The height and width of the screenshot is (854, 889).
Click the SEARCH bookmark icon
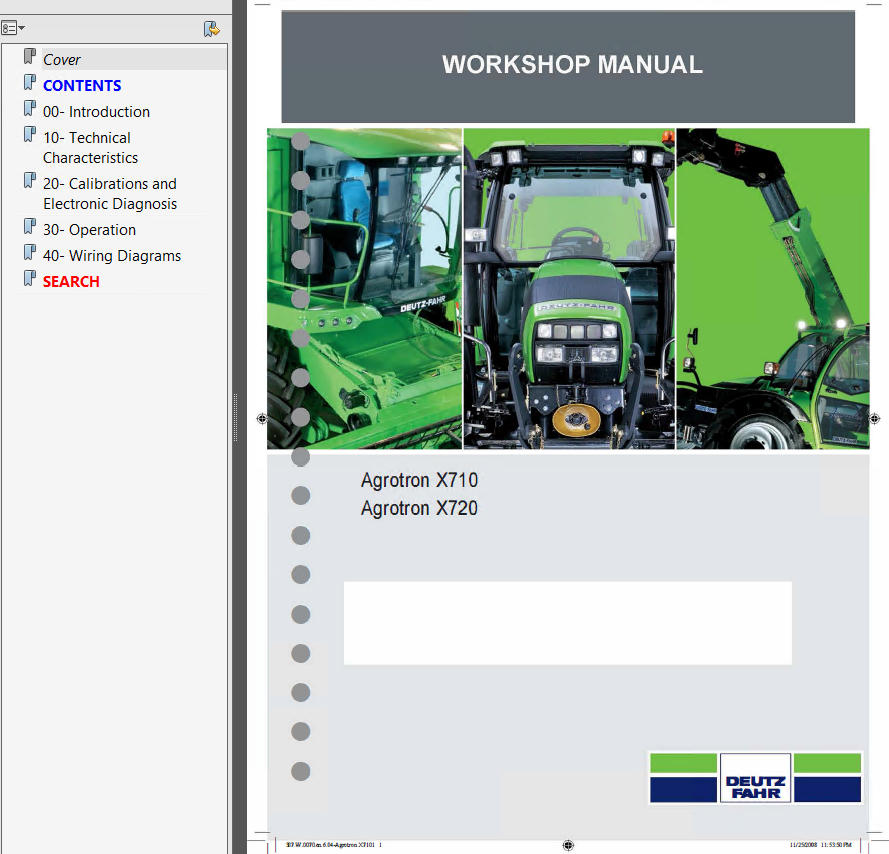(x=29, y=278)
